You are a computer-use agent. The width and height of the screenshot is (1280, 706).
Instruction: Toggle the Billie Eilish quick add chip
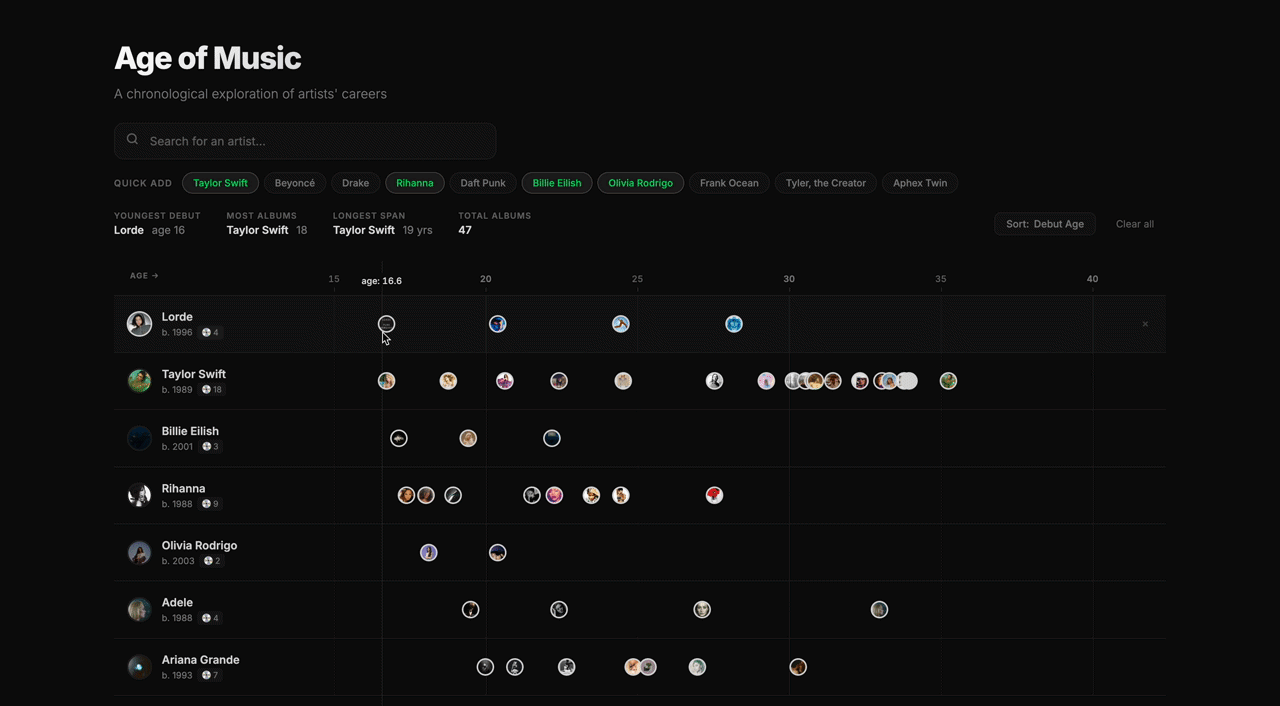pyautogui.click(x=557, y=183)
